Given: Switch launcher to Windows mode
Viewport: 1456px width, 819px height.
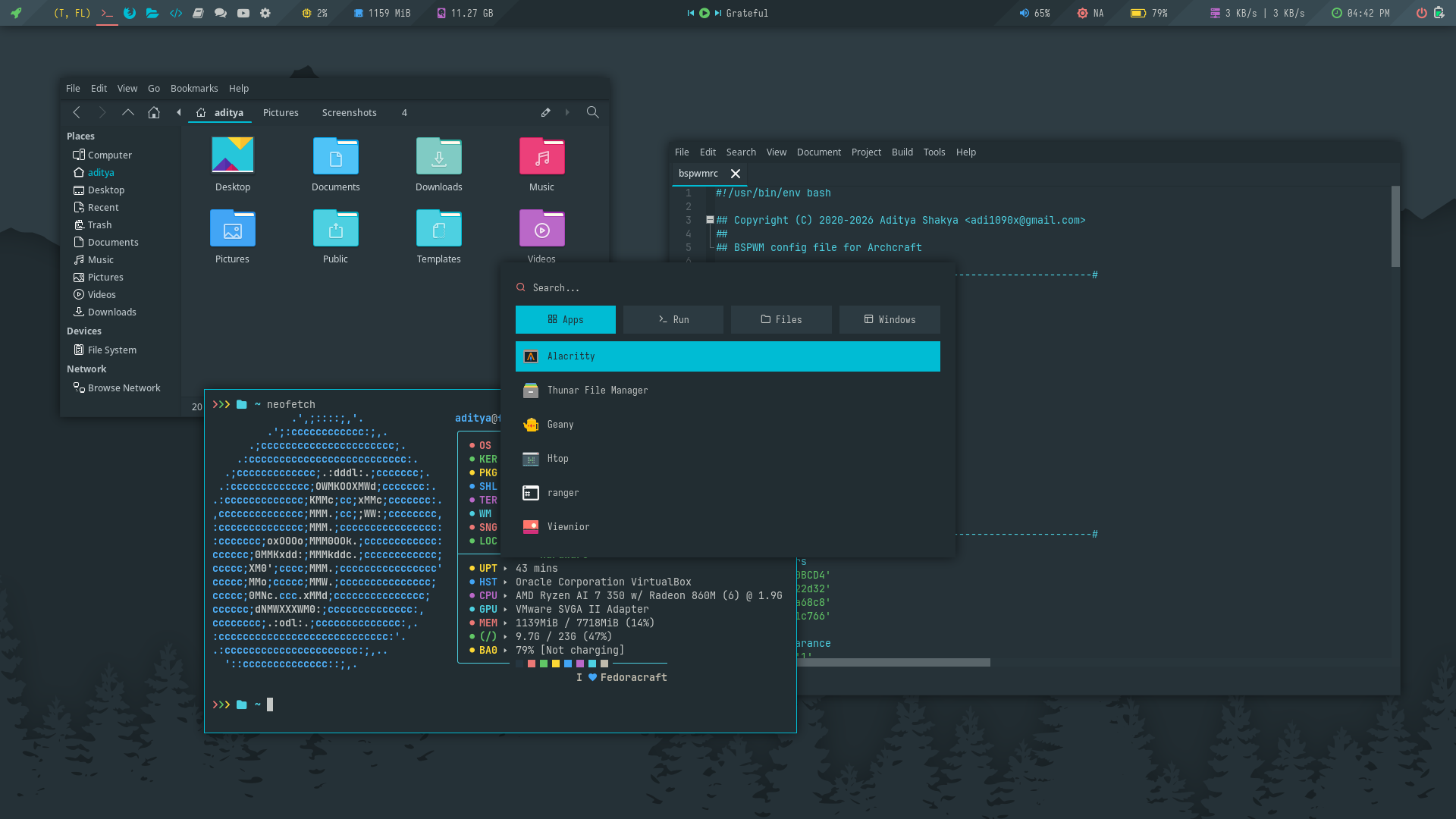Looking at the screenshot, I should pos(890,320).
